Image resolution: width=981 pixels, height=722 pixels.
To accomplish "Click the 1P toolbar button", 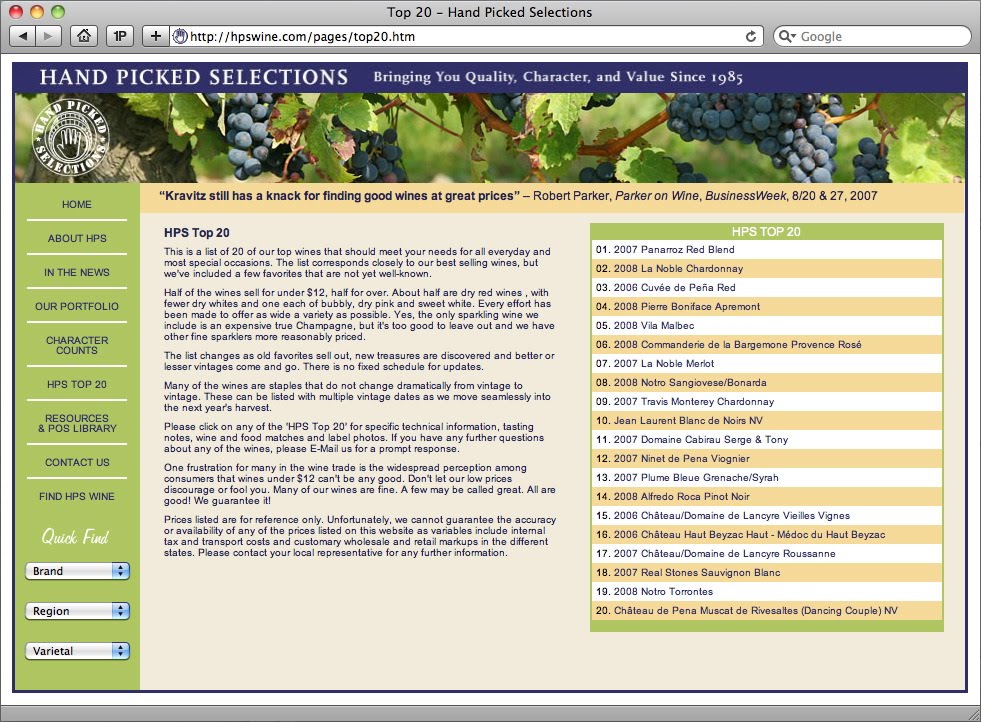I will tap(119, 36).
